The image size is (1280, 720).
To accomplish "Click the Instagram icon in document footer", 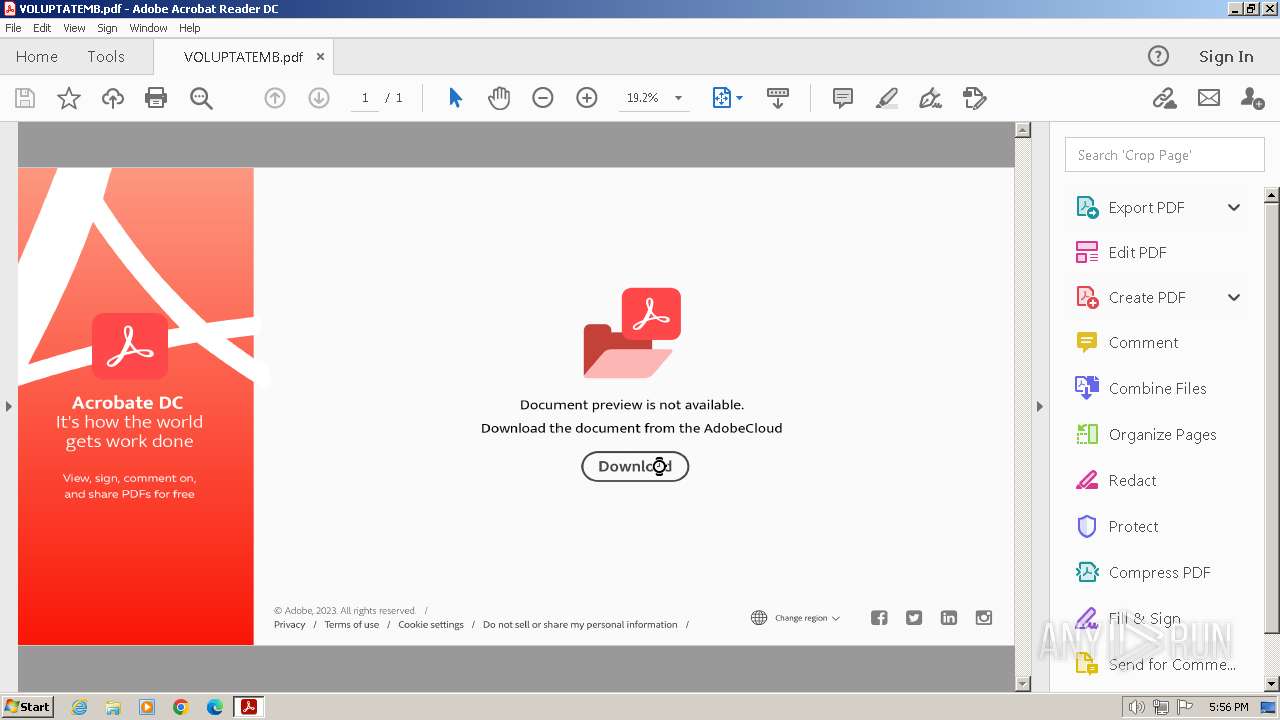I will (x=984, y=618).
